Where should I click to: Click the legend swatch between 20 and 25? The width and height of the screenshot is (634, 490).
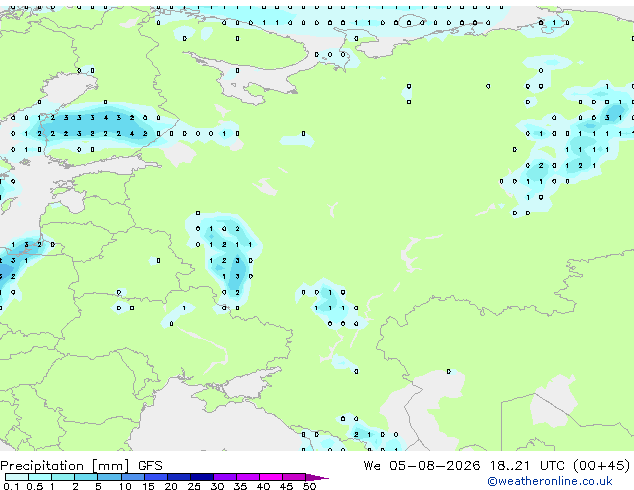pyautogui.click(x=179, y=477)
